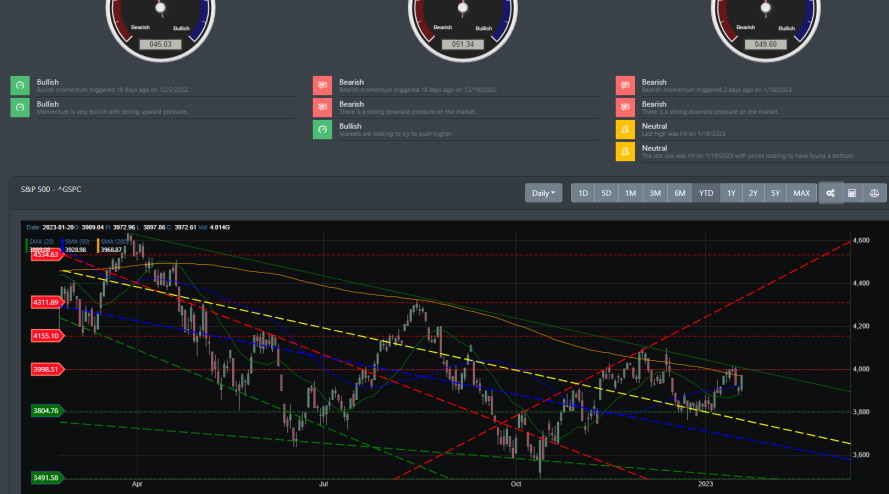The image size is (889, 494).
Task: Click red icon beside Bearish 1/18/2023 signal
Action: tap(625, 85)
